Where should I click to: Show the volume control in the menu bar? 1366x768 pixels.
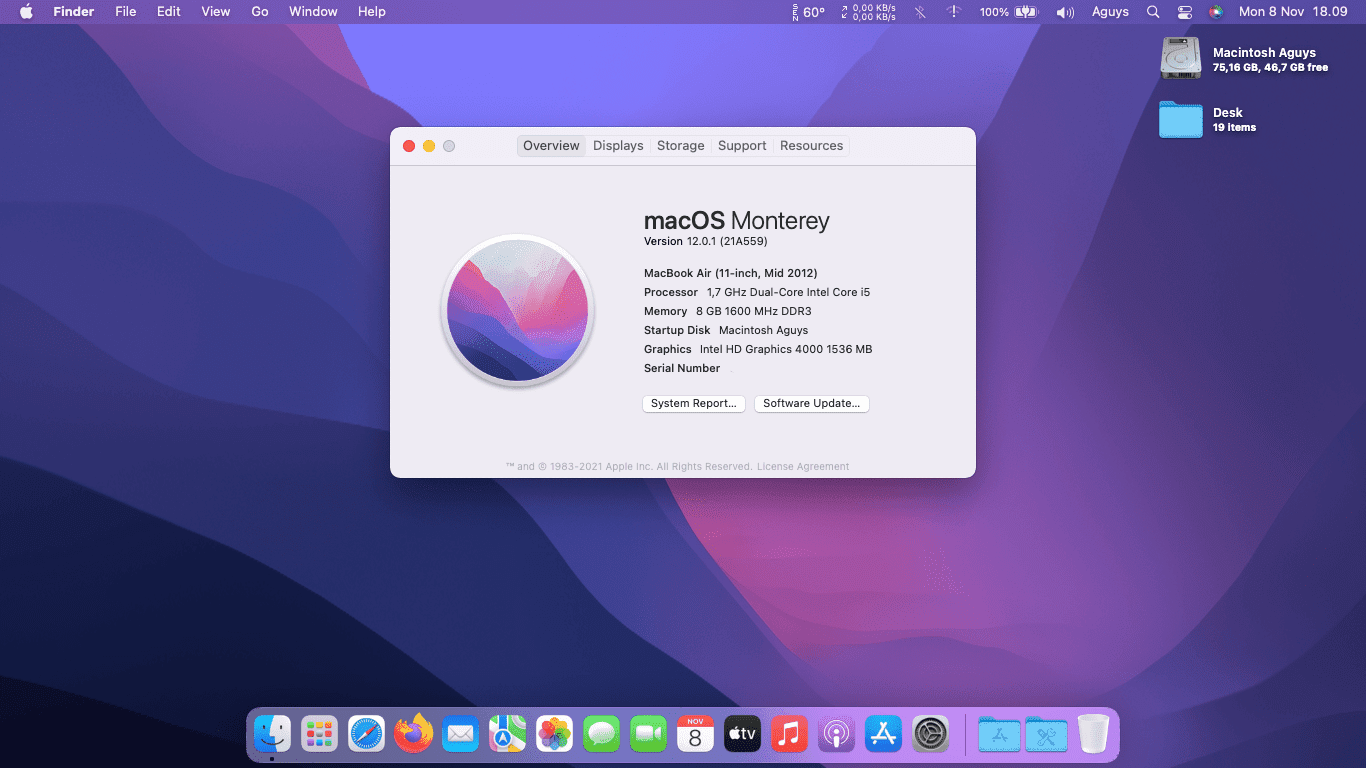1065,12
